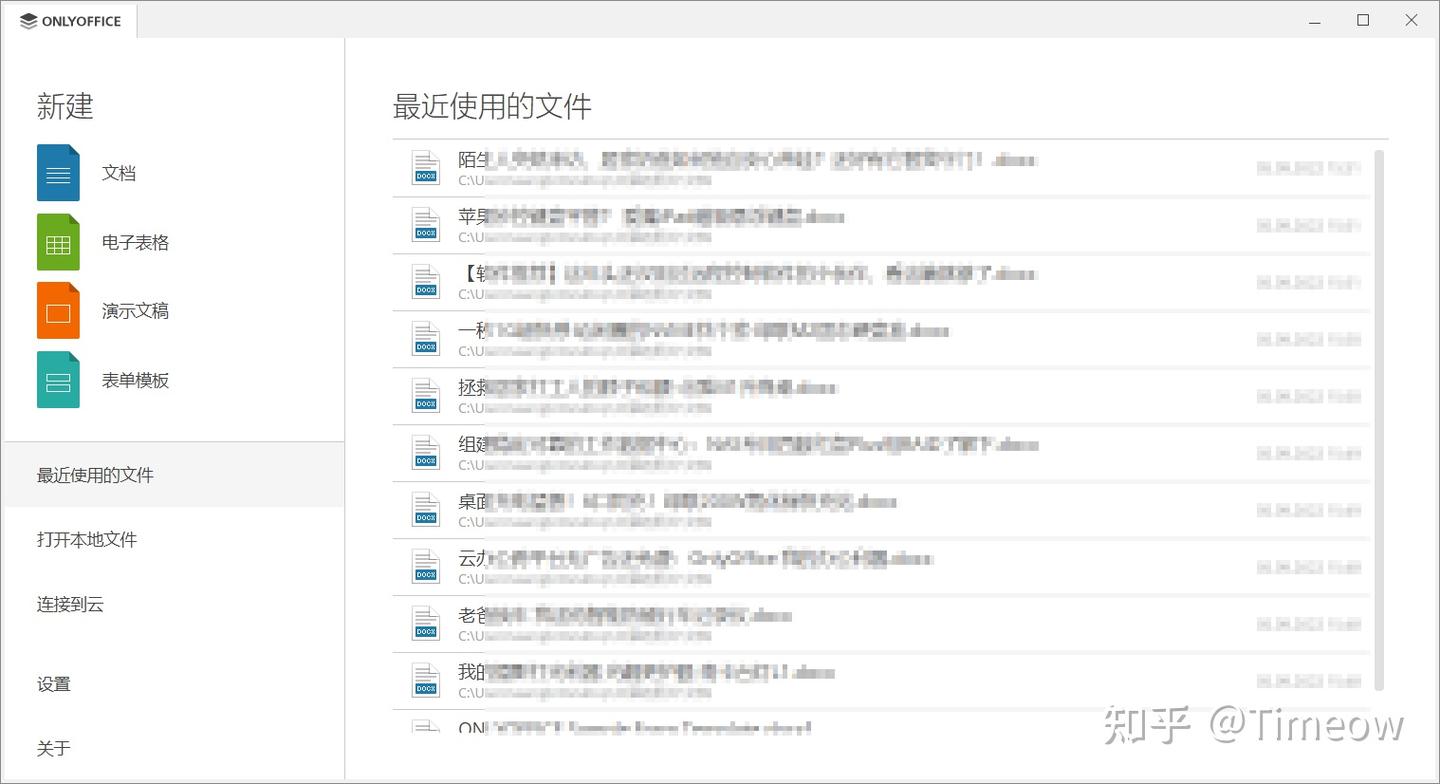Open the 关于 about page
The image size is (1440, 784).
coord(54,748)
